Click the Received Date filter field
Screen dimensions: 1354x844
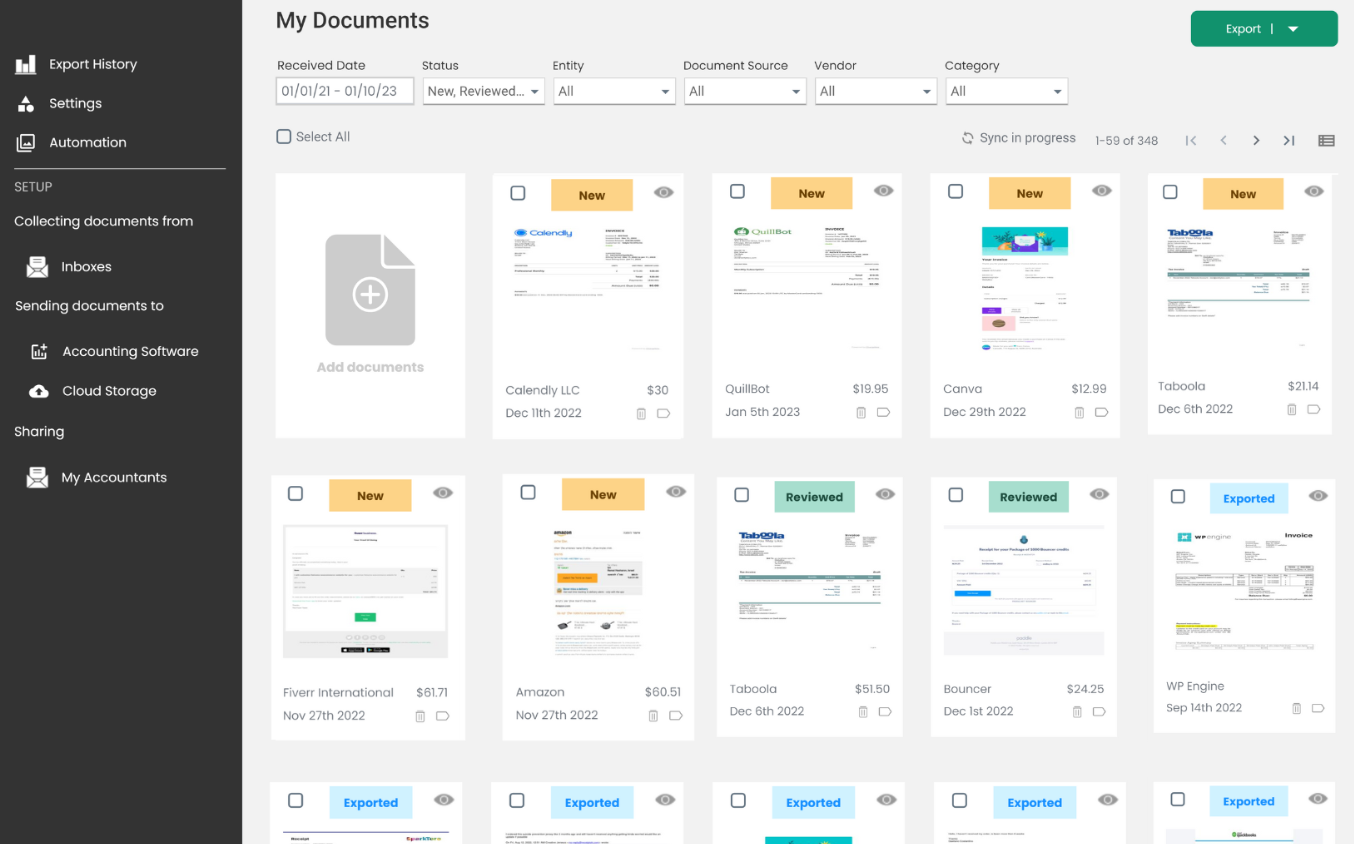[x=344, y=90]
